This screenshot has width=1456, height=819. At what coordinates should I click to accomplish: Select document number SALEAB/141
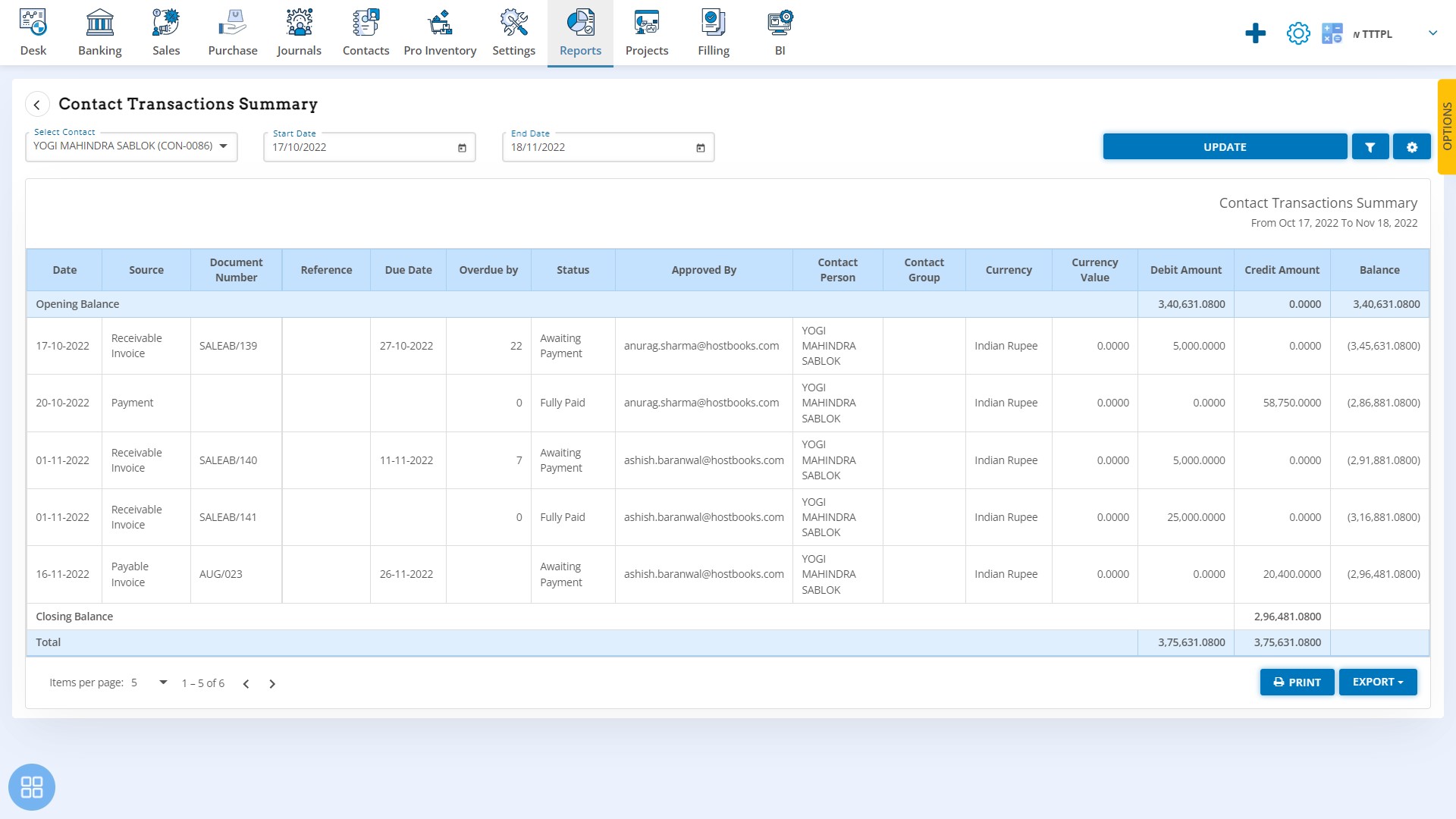point(228,517)
